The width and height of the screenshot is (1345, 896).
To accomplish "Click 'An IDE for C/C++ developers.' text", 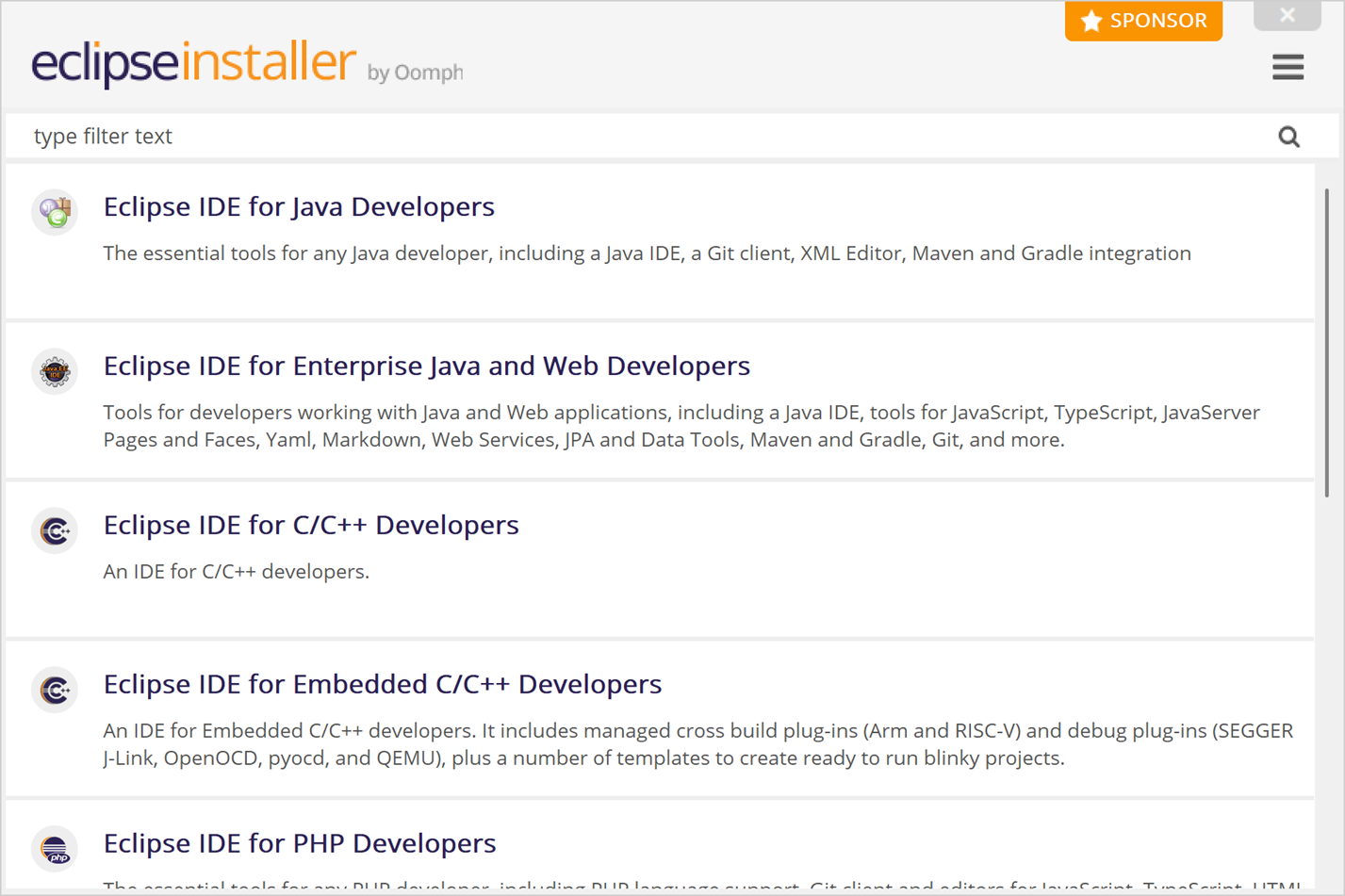I will tap(237, 572).
